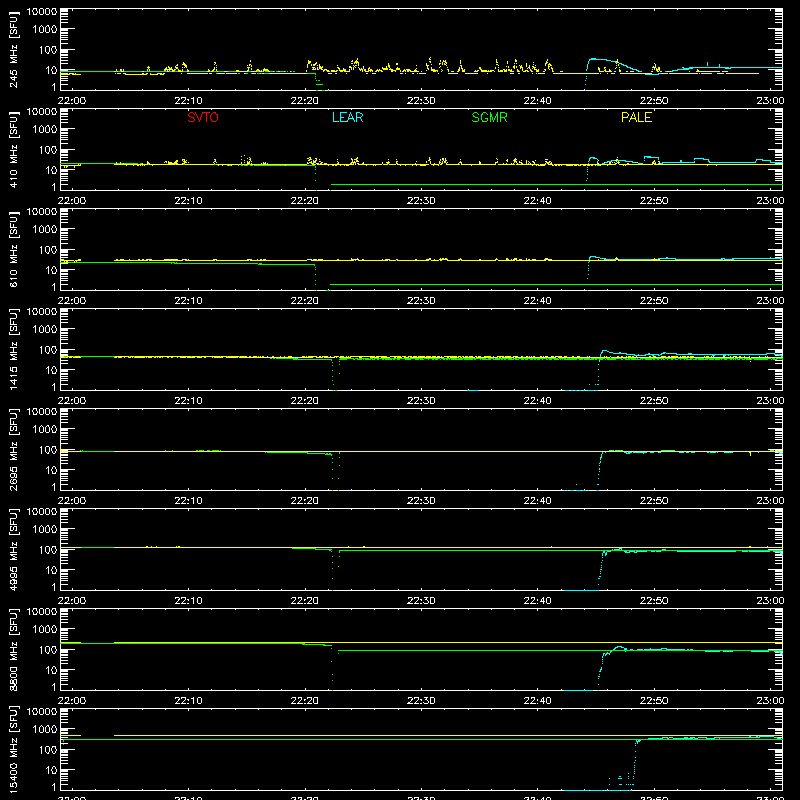Click the 22:20 time label of 610 MHz plot

click(305, 301)
